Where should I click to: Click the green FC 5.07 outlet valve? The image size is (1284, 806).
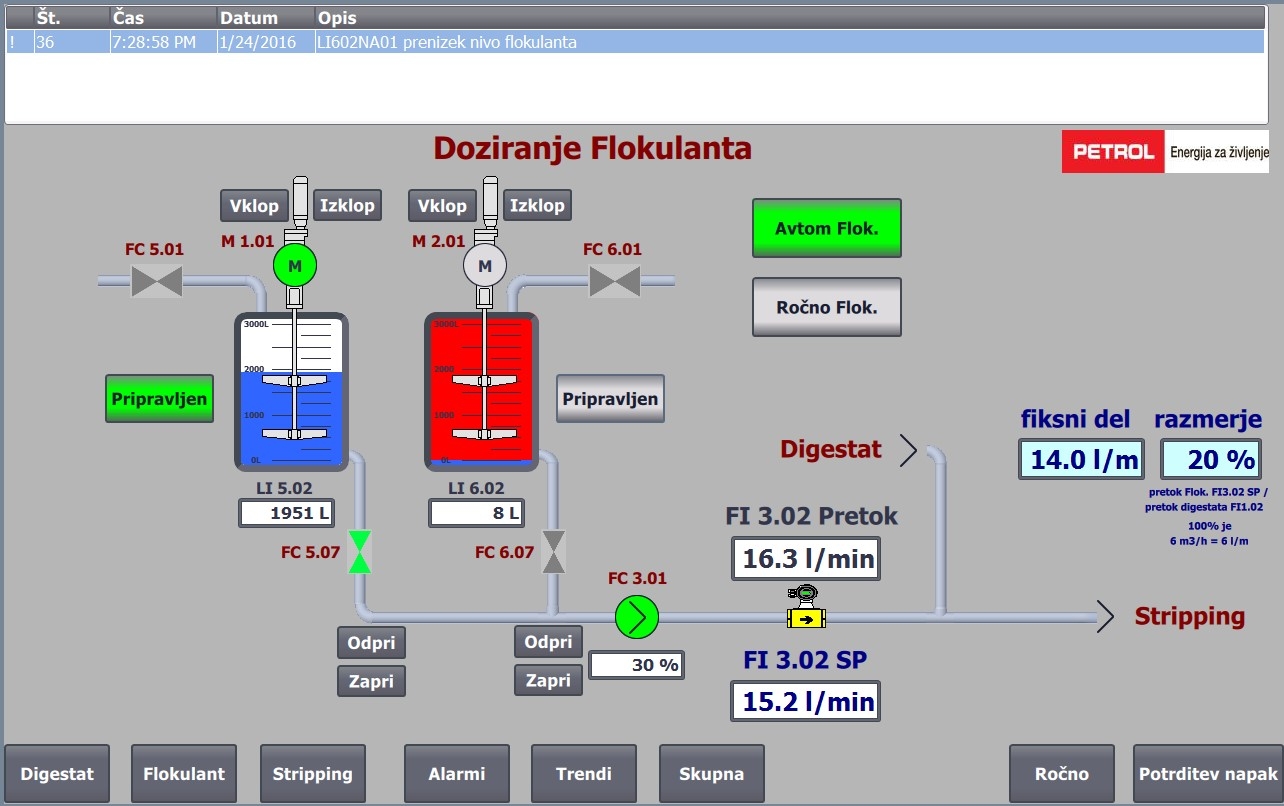point(360,552)
